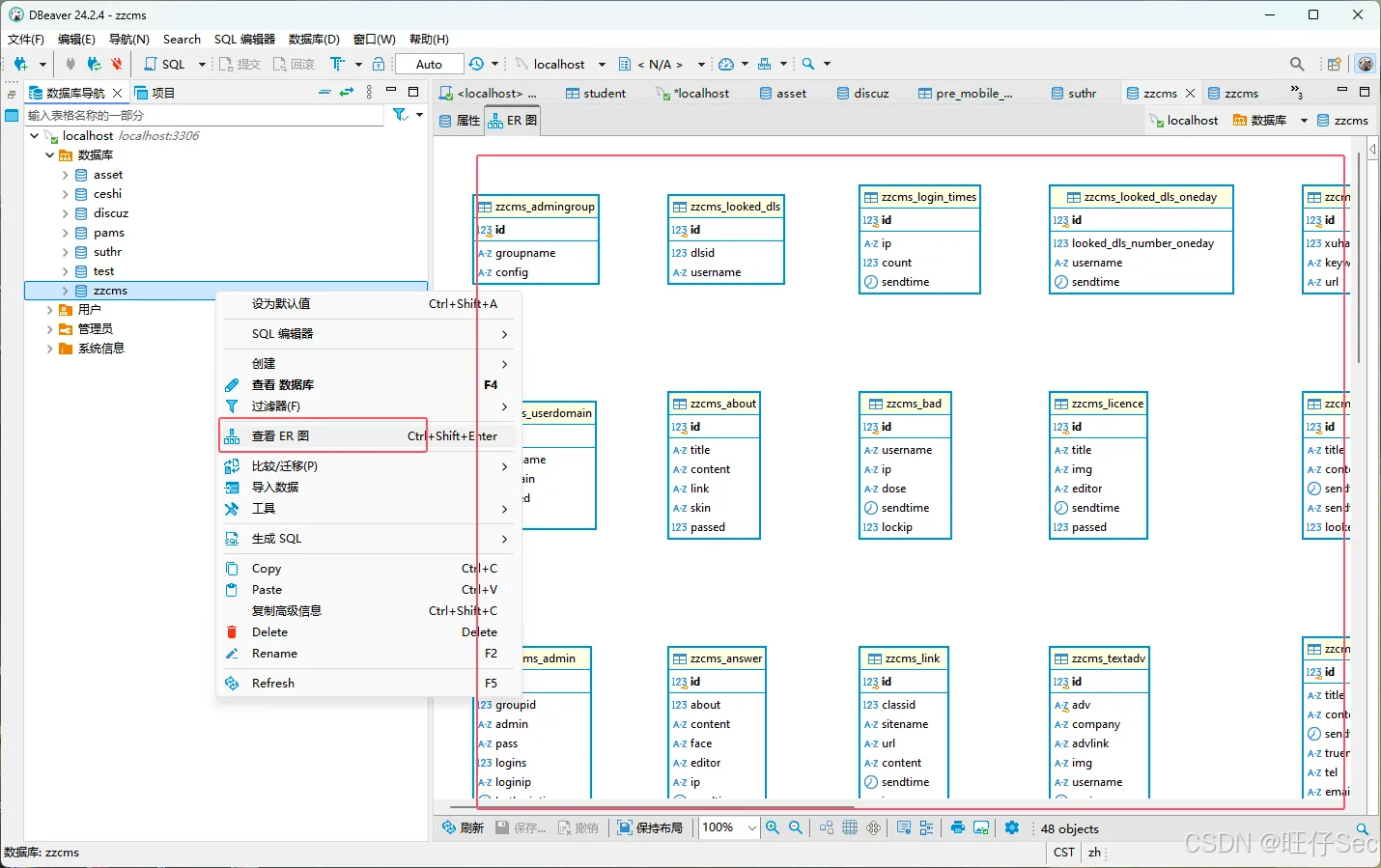The height and width of the screenshot is (868, 1381).
Task: Toggle the auto-commit lock icon
Action: [379, 64]
